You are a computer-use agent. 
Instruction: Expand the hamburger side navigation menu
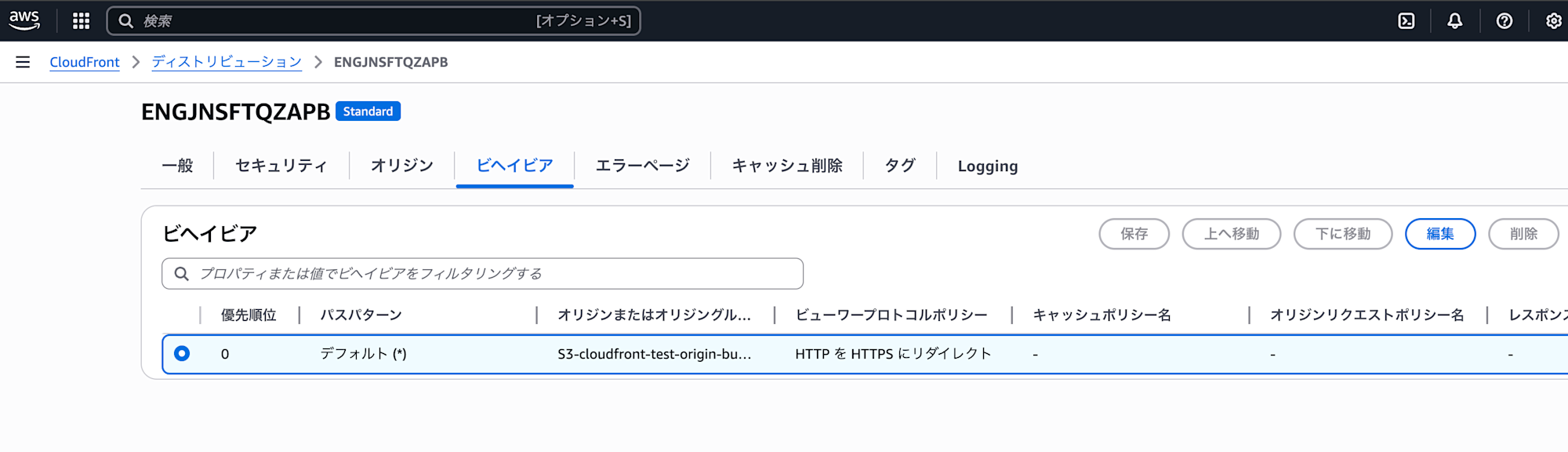23,62
